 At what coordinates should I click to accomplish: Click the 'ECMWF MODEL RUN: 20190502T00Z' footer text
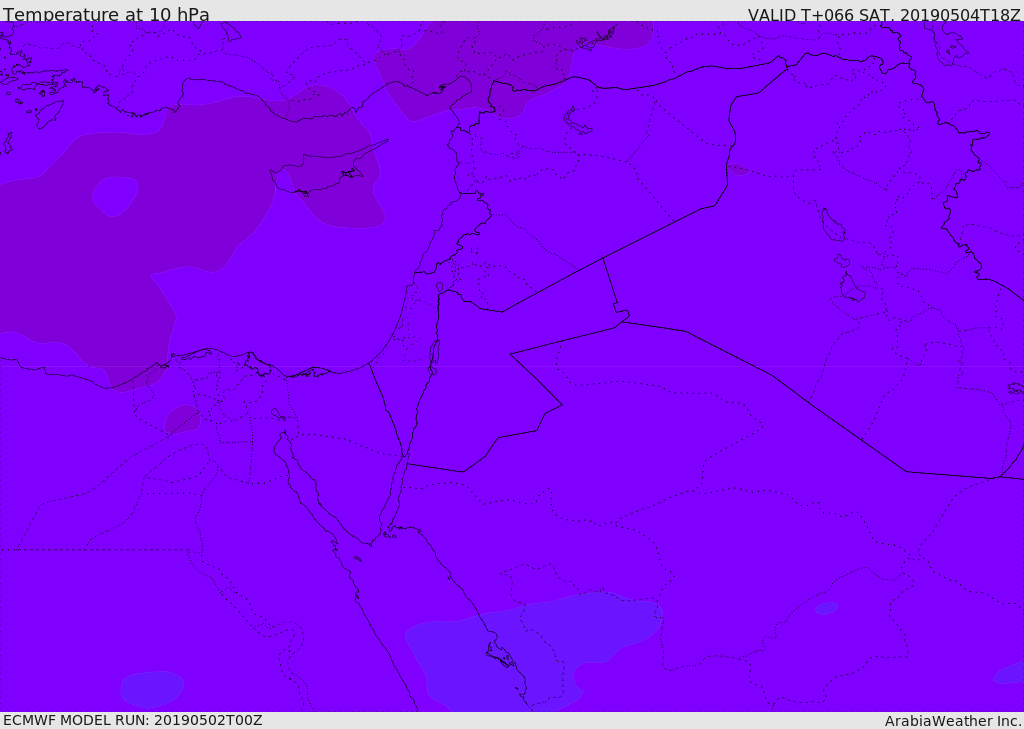[133, 720]
